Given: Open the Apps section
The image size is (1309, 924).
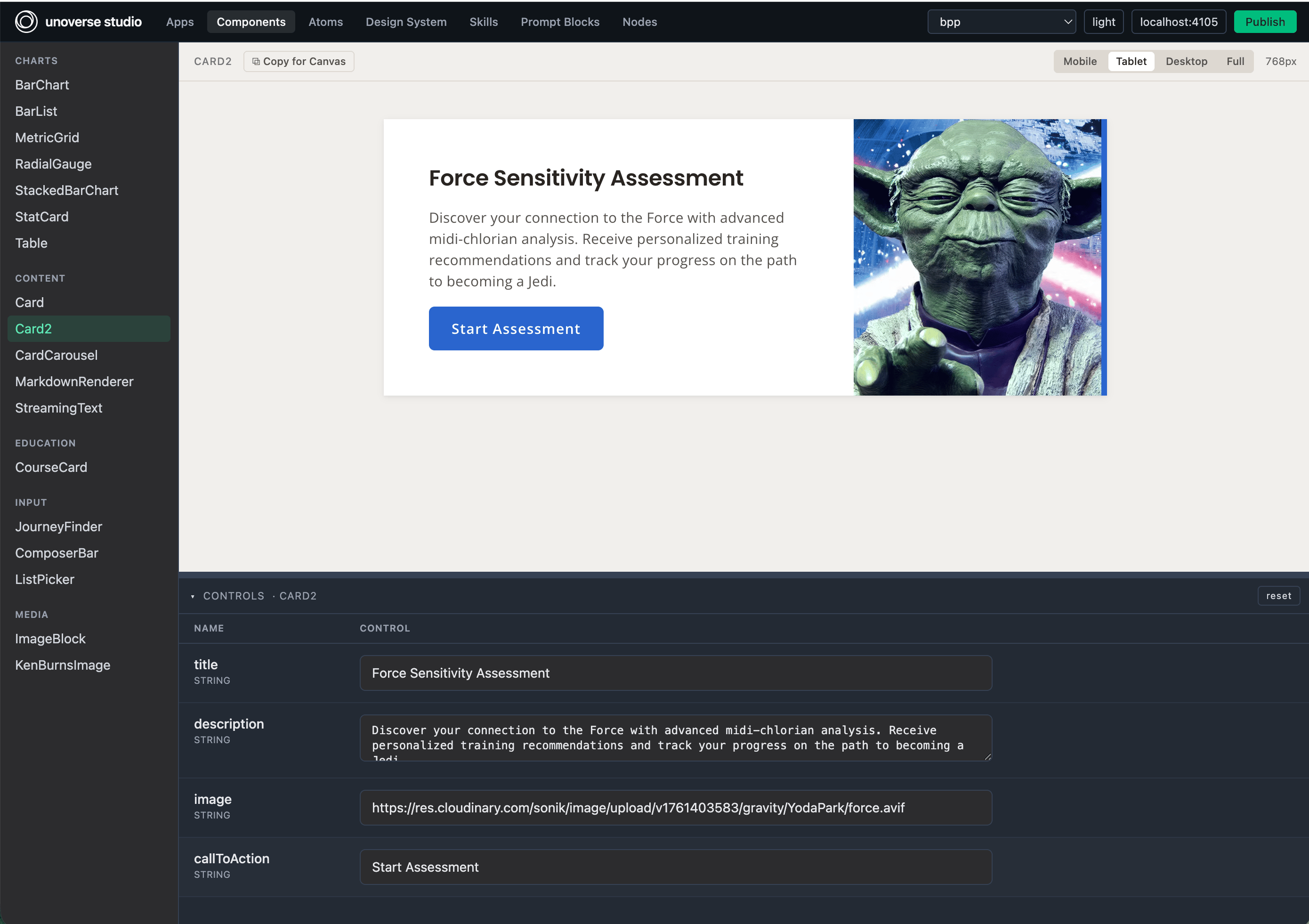Looking at the screenshot, I should click(x=179, y=22).
